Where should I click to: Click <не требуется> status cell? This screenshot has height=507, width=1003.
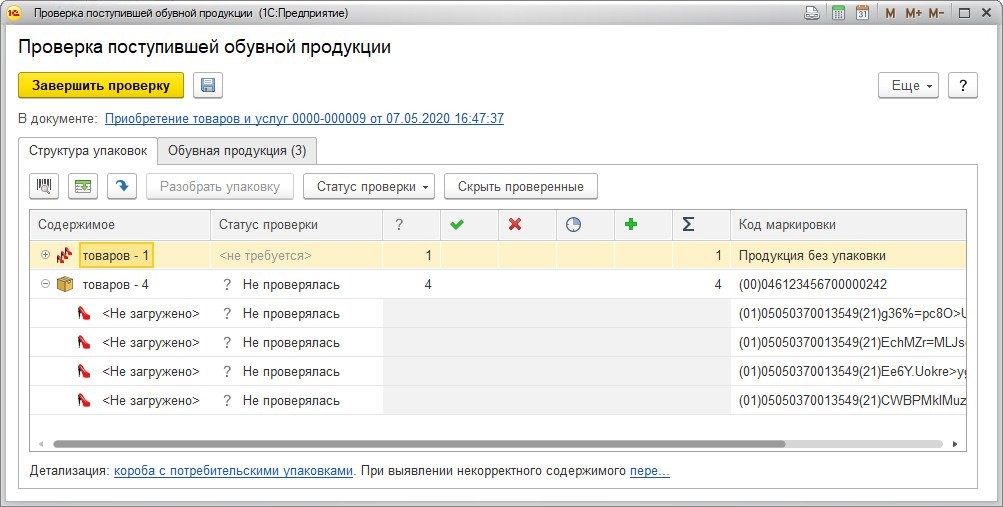tap(297, 256)
